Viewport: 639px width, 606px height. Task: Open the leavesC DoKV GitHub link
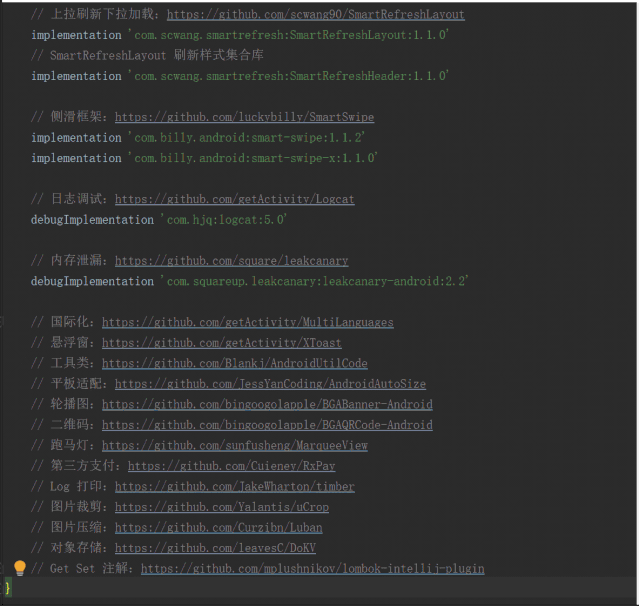pyautogui.click(x=215, y=548)
